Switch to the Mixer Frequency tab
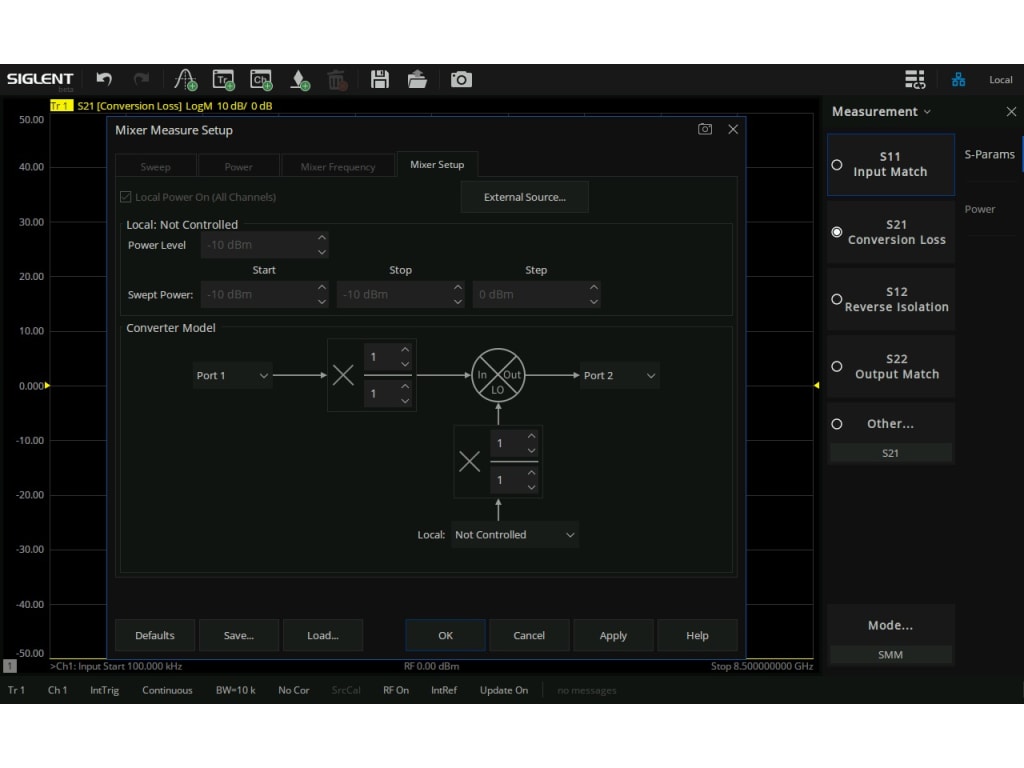Screen dimensions: 1024x768 coord(338,165)
